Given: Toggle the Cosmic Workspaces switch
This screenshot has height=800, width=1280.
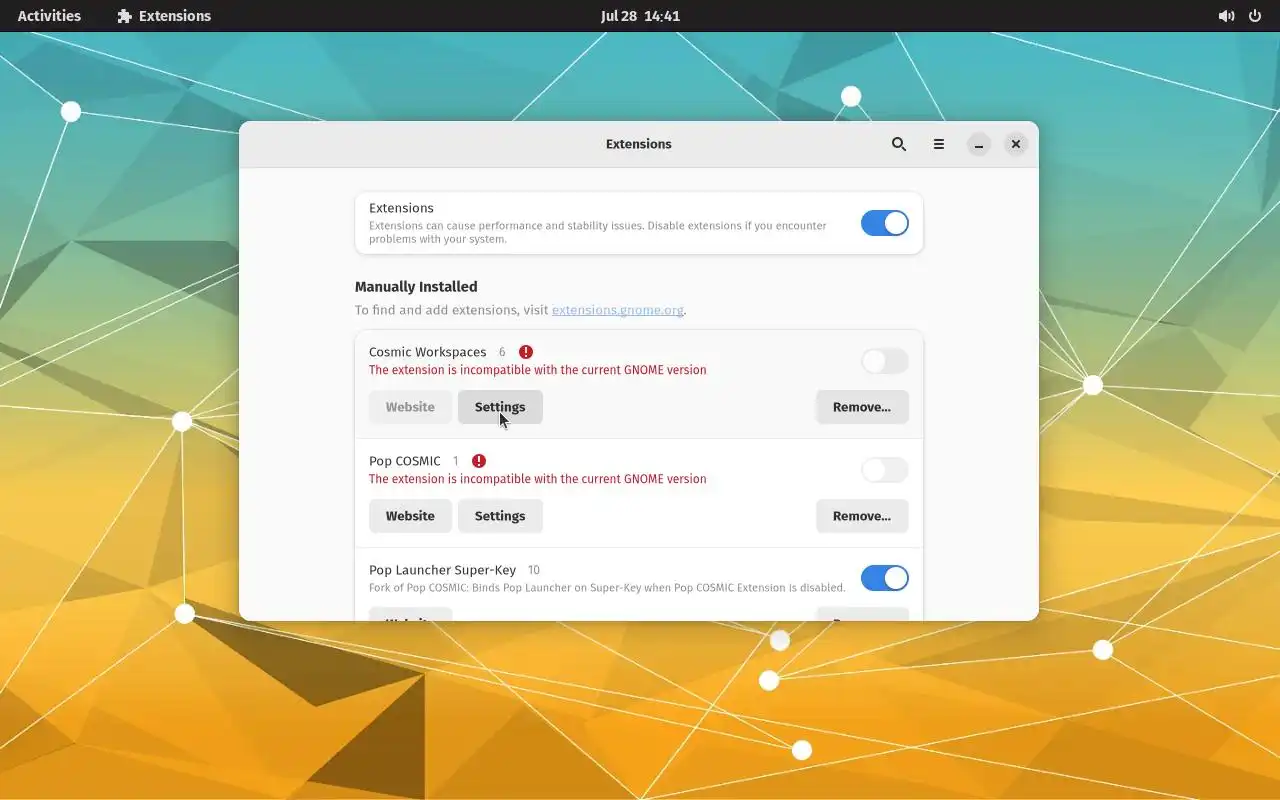Looking at the screenshot, I should pyautogui.click(x=885, y=361).
